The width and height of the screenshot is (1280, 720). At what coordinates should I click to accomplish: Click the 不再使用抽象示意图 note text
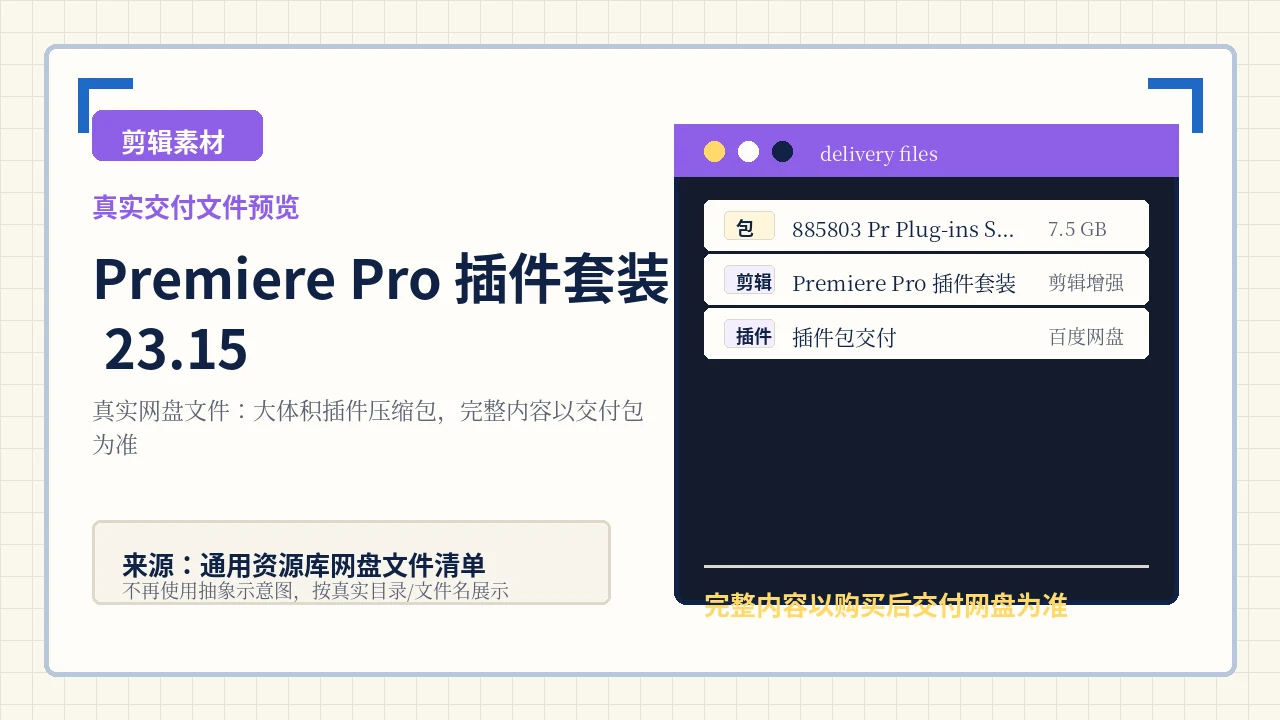tap(316, 591)
